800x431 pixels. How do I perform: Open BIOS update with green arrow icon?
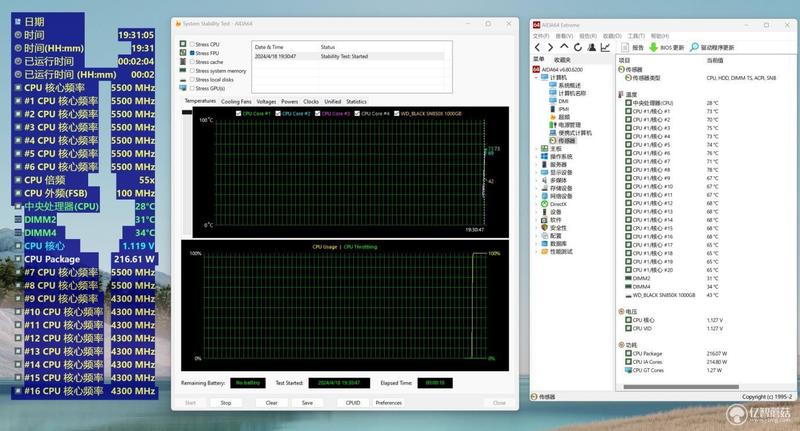point(653,47)
